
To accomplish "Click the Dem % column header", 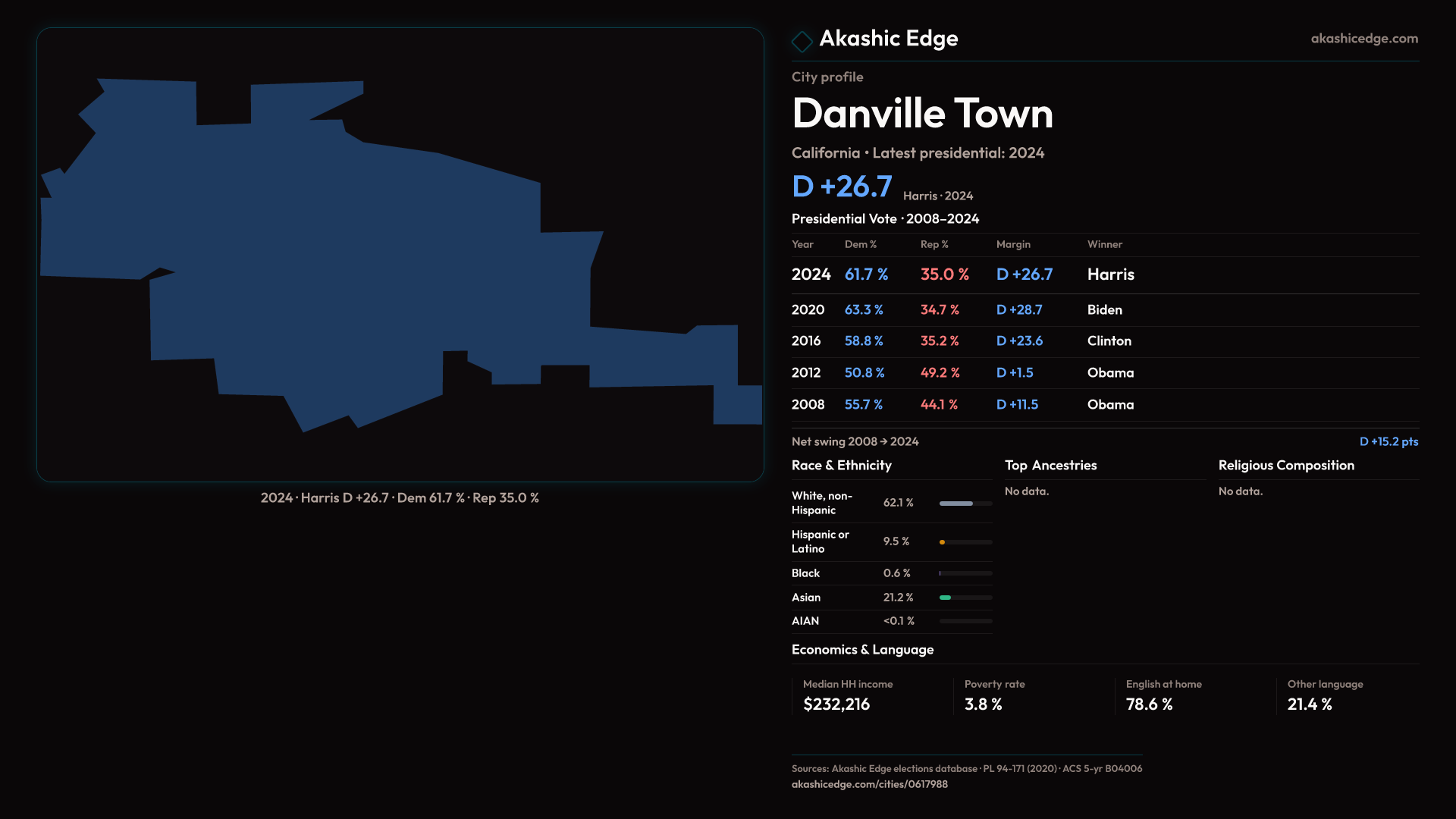I will (860, 244).
